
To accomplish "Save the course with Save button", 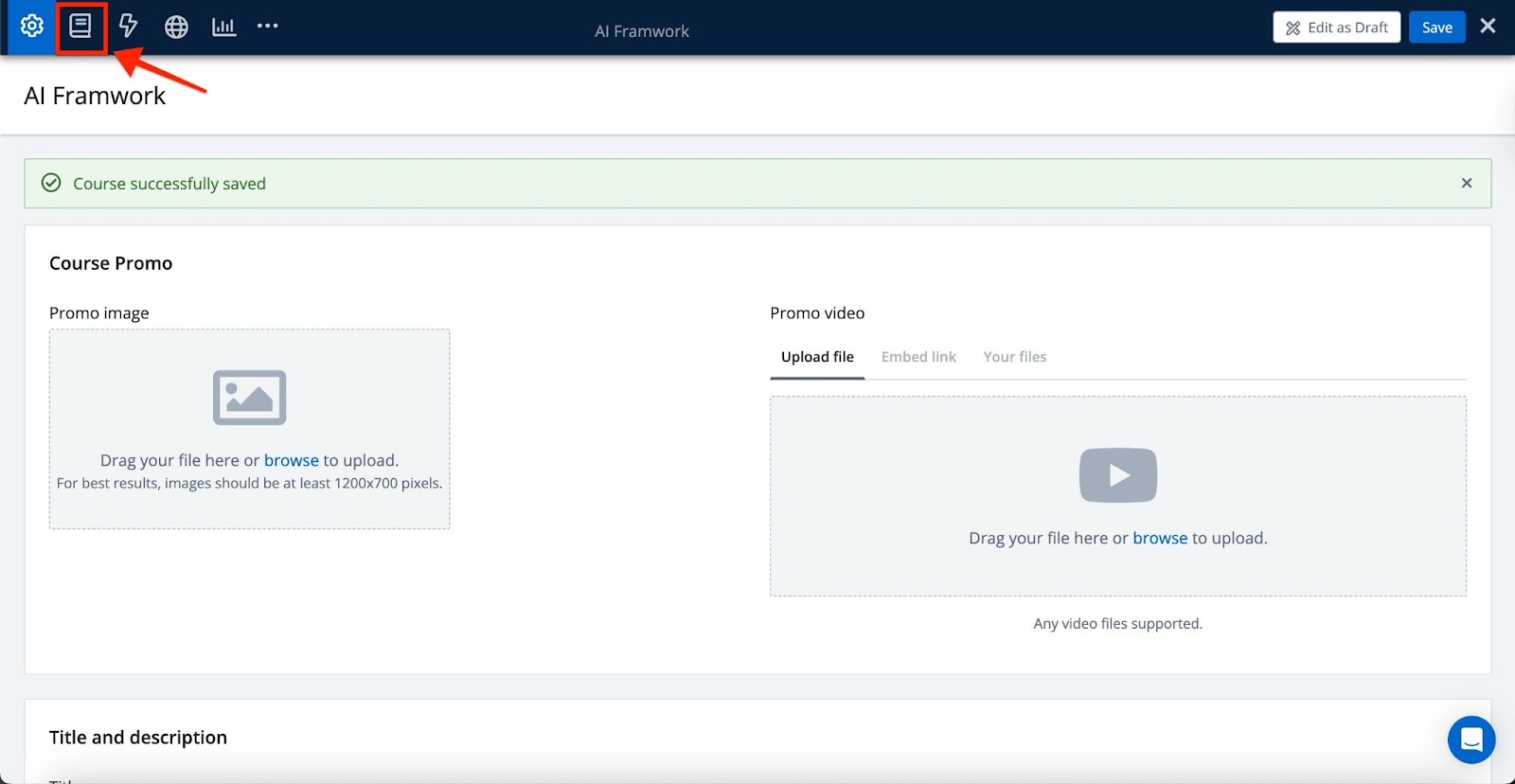I will (1436, 27).
